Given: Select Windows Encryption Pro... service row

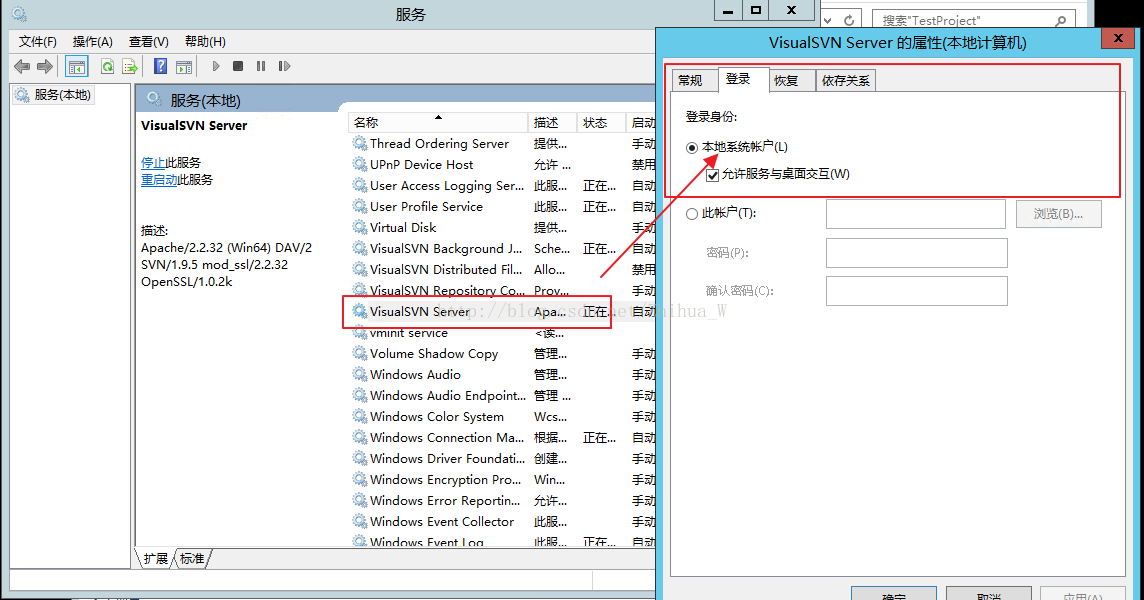Looking at the screenshot, I should click(502, 480).
